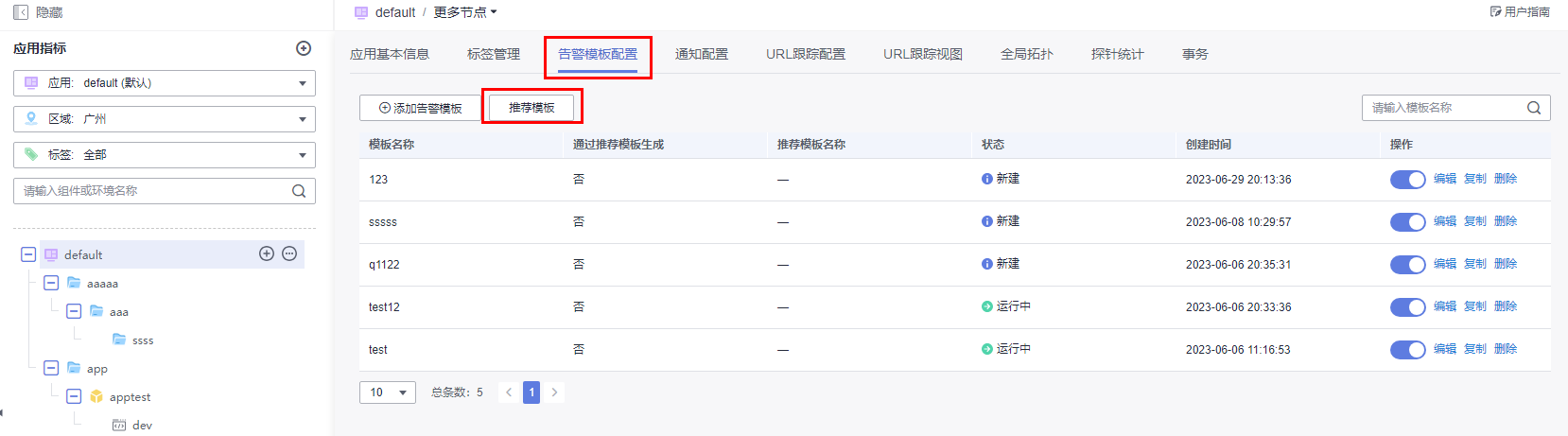Click the hide sidebar icon
The image size is (1568, 436).
click(x=21, y=12)
